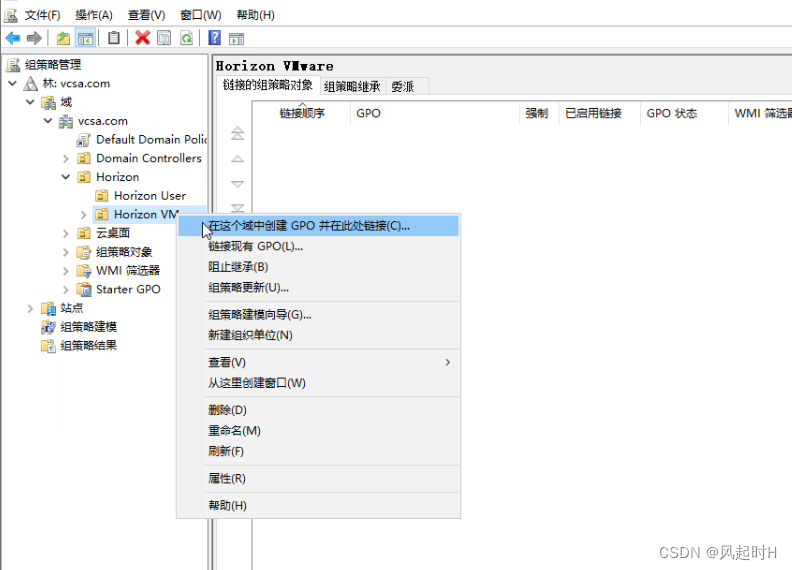792x570 pixels.
Task: Click the Move link to top arrow
Action: (237, 133)
